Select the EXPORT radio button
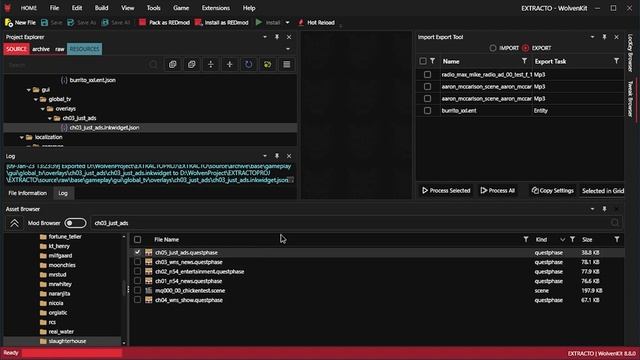 525,48
